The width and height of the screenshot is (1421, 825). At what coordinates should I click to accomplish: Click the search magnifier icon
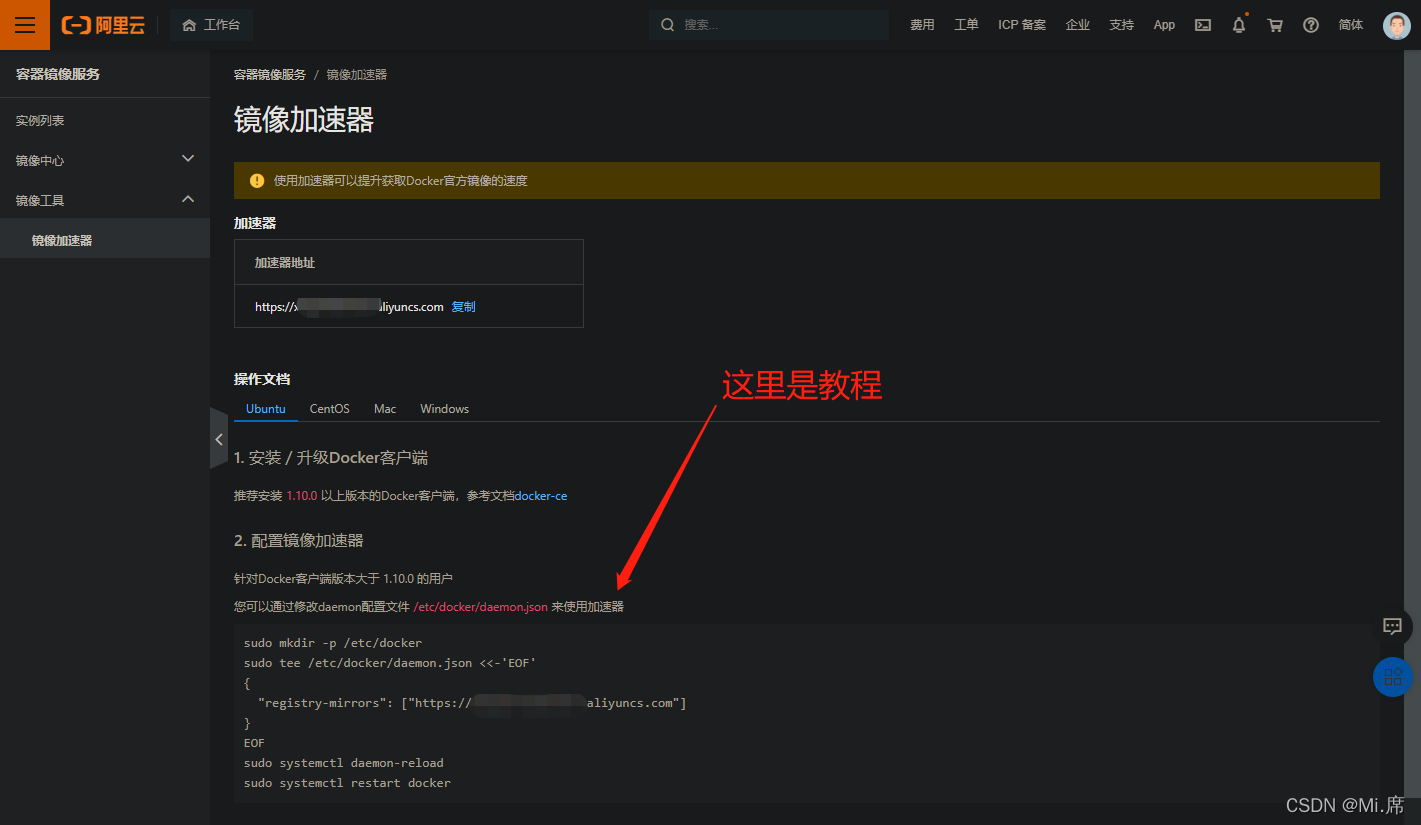pos(668,25)
